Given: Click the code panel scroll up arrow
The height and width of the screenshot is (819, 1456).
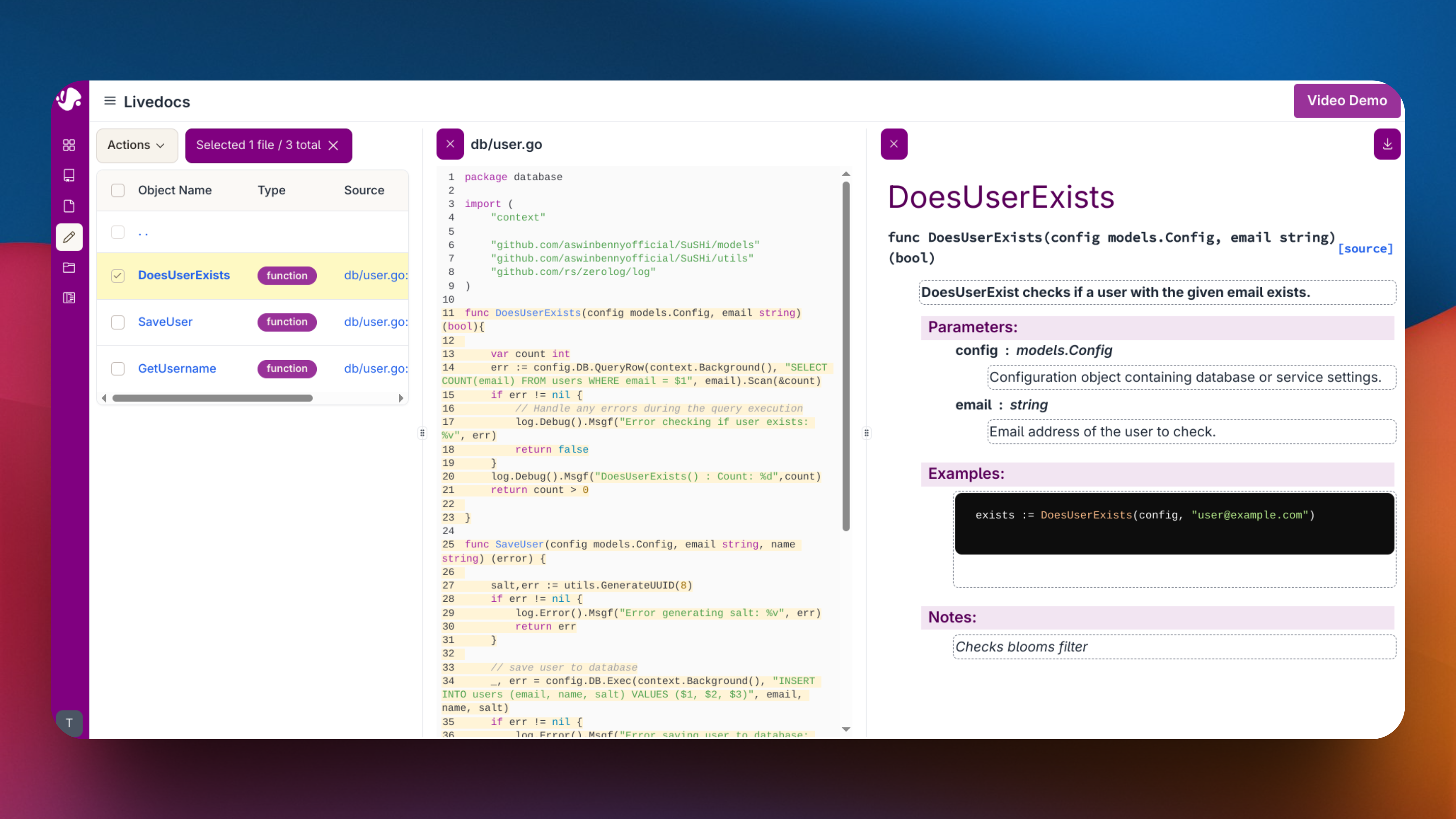Looking at the screenshot, I should click(846, 174).
